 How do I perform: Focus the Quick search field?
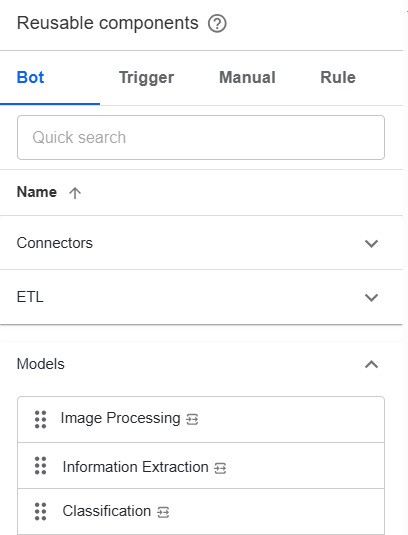201,138
